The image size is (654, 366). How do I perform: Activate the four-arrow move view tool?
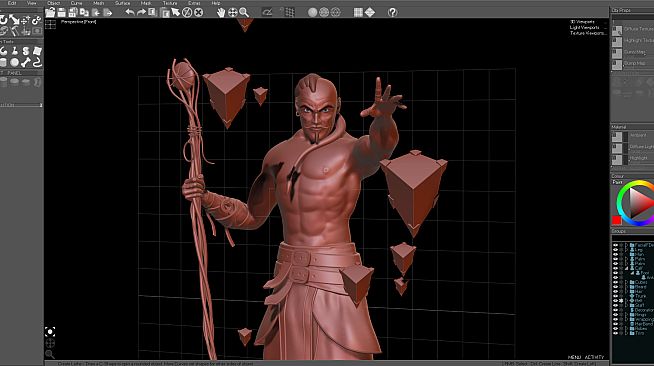point(233,13)
